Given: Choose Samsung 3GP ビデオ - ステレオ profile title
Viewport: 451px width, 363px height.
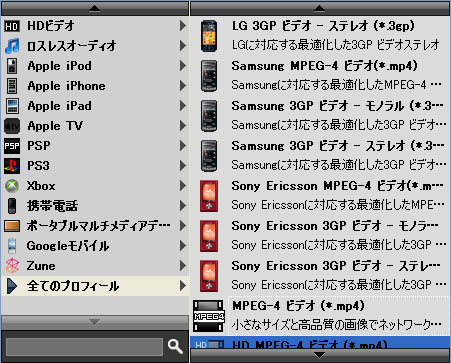Looking at the screenshot, I should pos(338,146).
